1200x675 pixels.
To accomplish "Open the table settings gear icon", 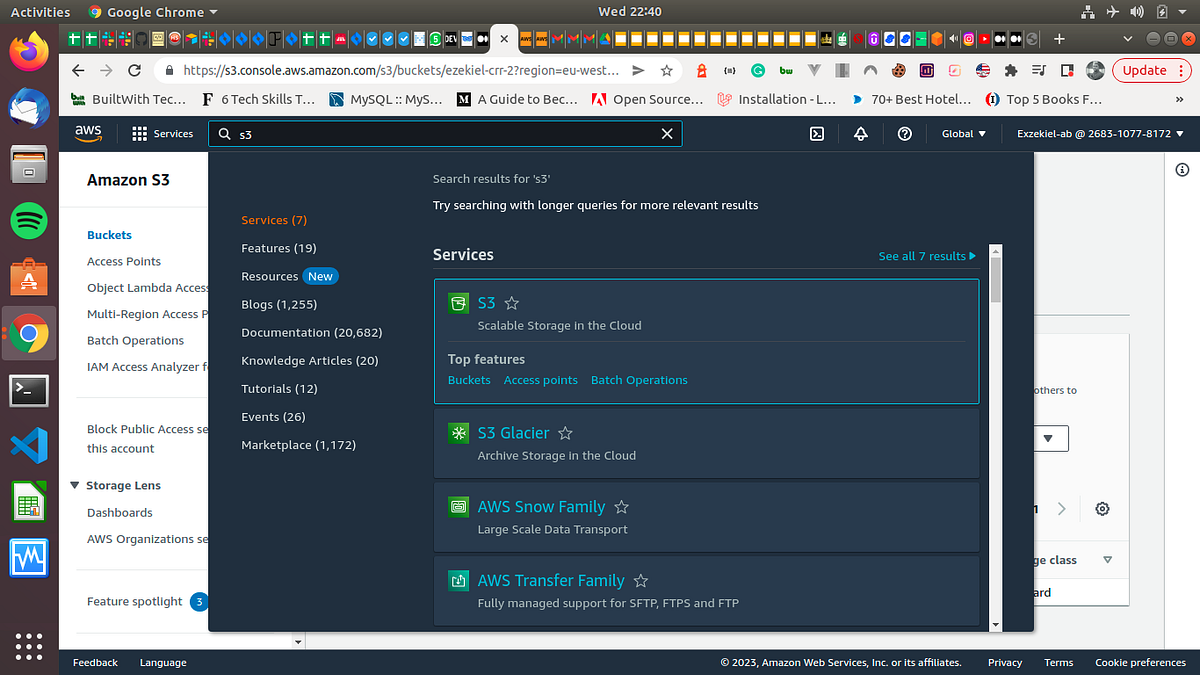I will 1102,509.
